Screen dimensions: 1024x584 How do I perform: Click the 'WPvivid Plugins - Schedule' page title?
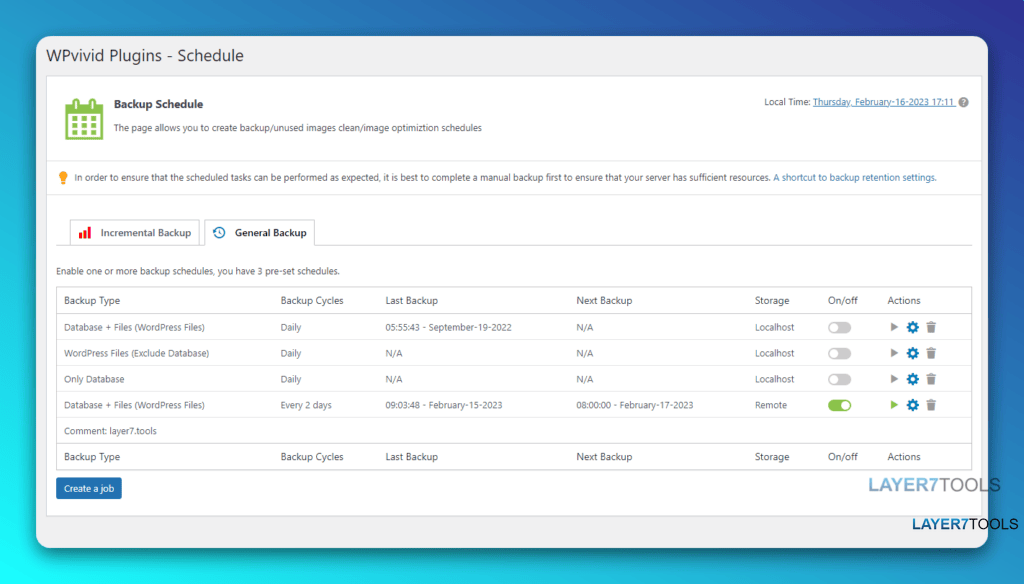tap(145, 56)
